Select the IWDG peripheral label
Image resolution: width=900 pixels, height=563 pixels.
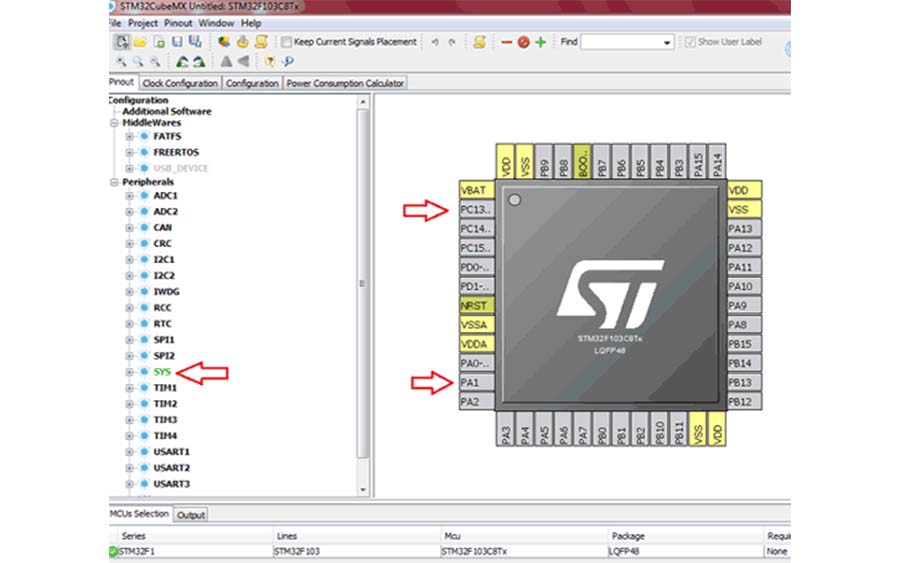point(166,292)
